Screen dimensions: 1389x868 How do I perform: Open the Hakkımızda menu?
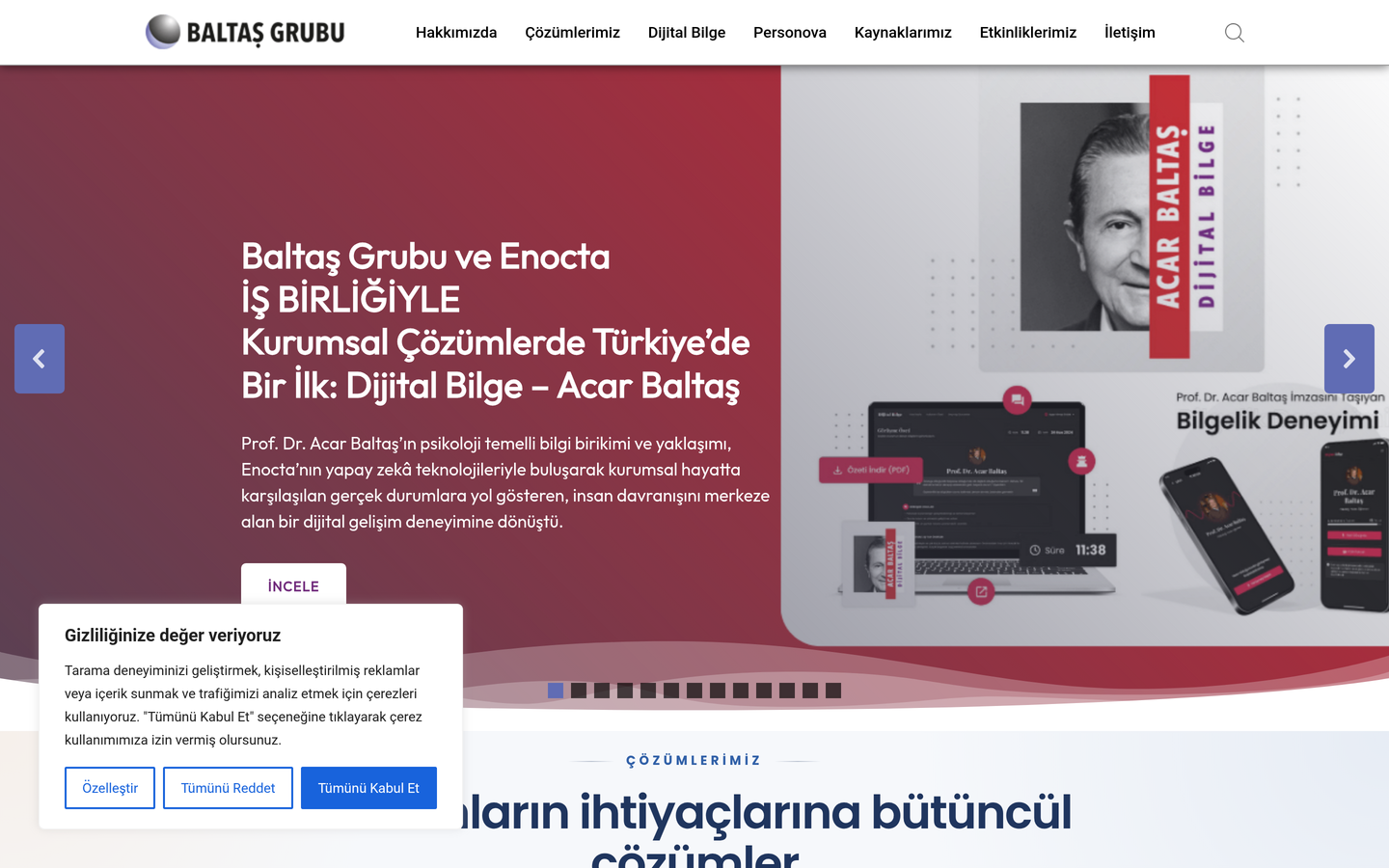(x=456, y=33)
